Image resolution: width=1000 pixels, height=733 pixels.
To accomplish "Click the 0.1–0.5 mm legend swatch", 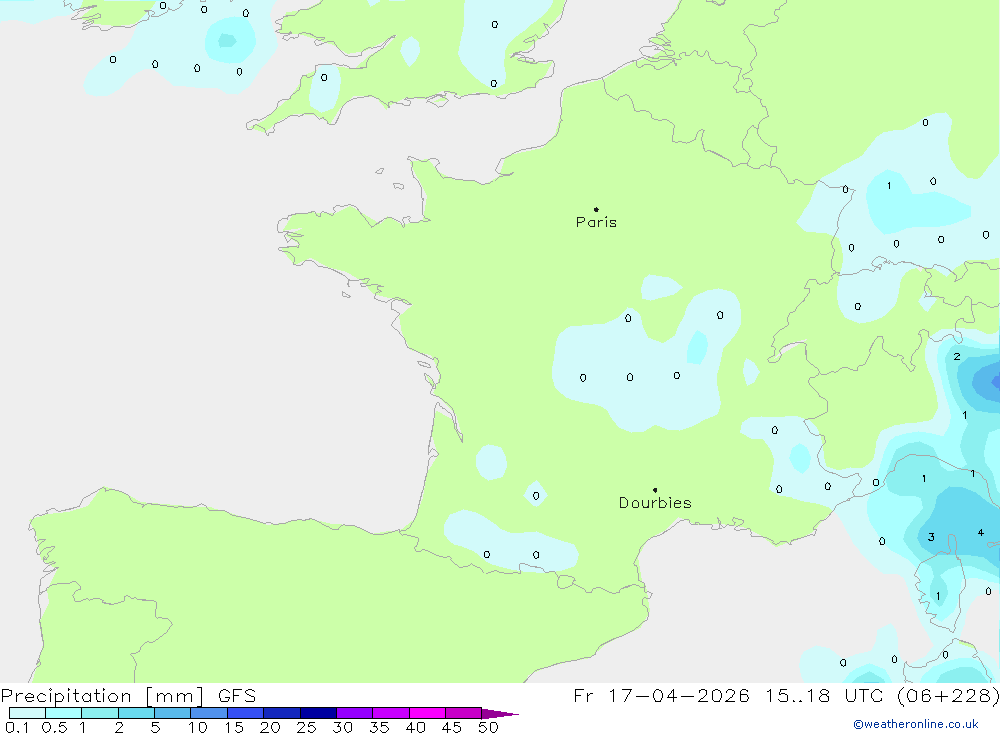I will [x=27, y=713].
